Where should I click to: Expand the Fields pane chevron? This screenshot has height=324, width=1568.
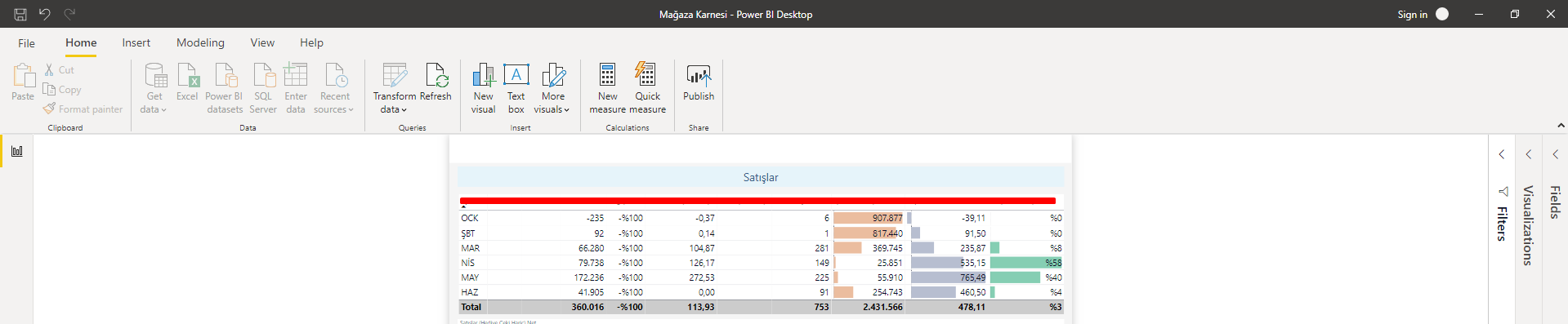(1556, 154)
